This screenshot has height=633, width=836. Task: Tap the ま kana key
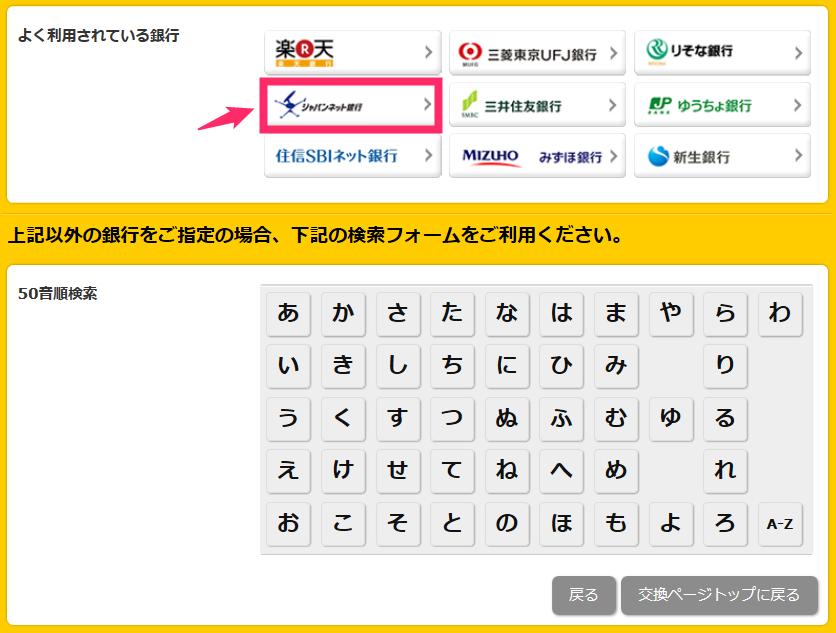tap(616, 314)
